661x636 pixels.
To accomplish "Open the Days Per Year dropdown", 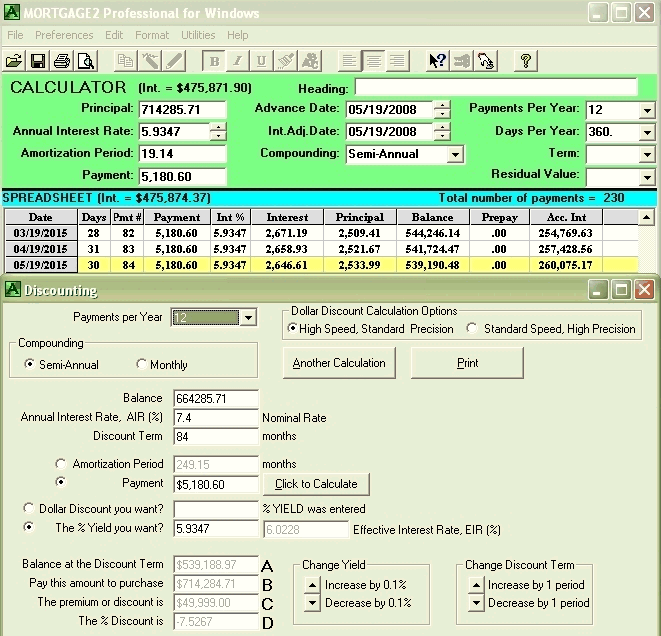I will click(x=646, y=132).
